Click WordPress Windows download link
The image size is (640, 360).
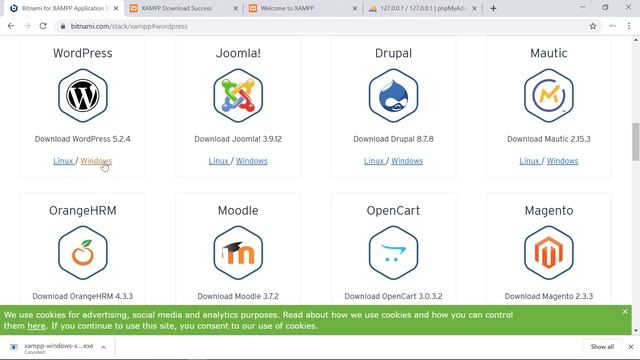(96, 161)
